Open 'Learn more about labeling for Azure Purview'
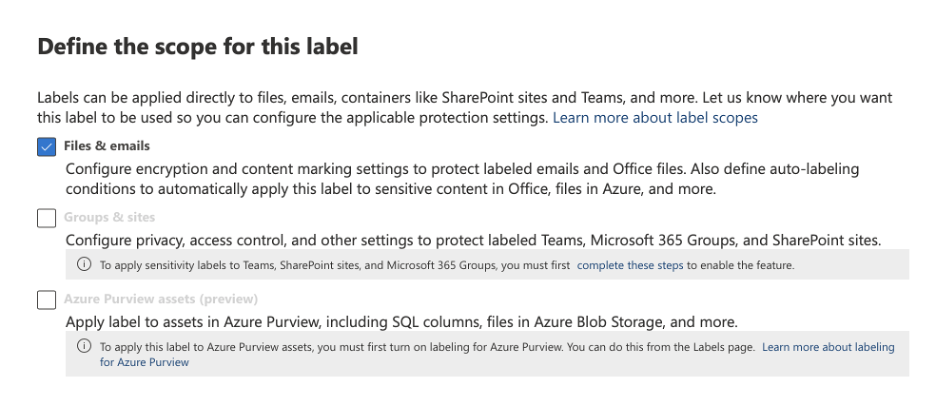 tap(828, 347)
